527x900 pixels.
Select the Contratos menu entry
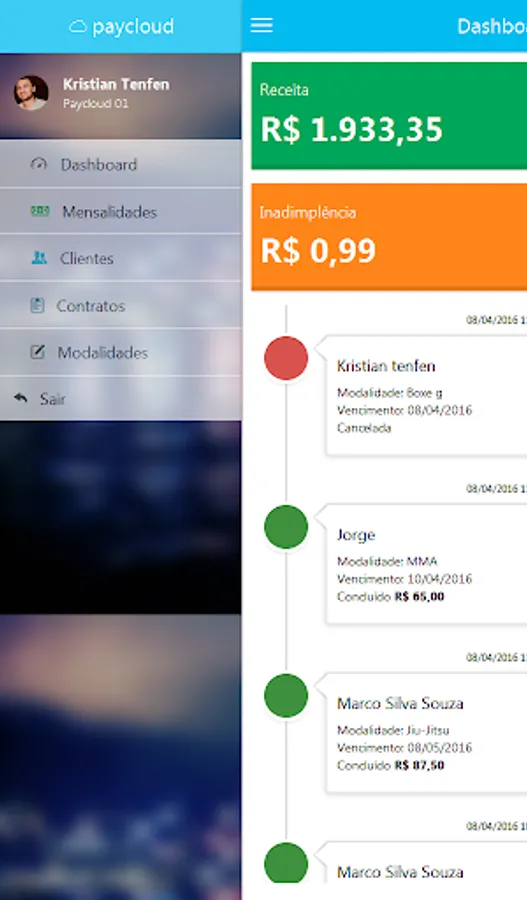coord(121,305)
